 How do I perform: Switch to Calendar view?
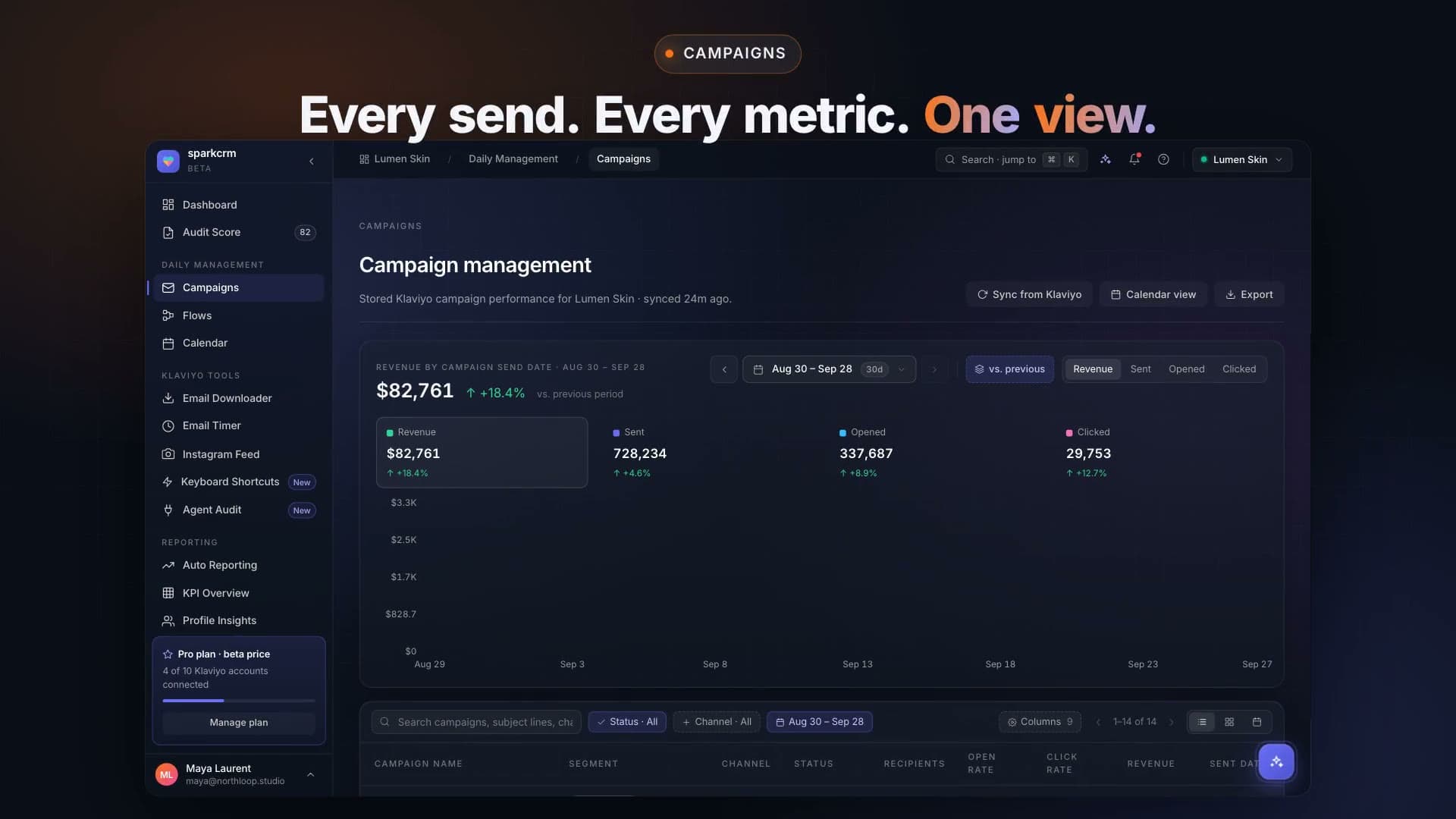[x=1153, y=294]
